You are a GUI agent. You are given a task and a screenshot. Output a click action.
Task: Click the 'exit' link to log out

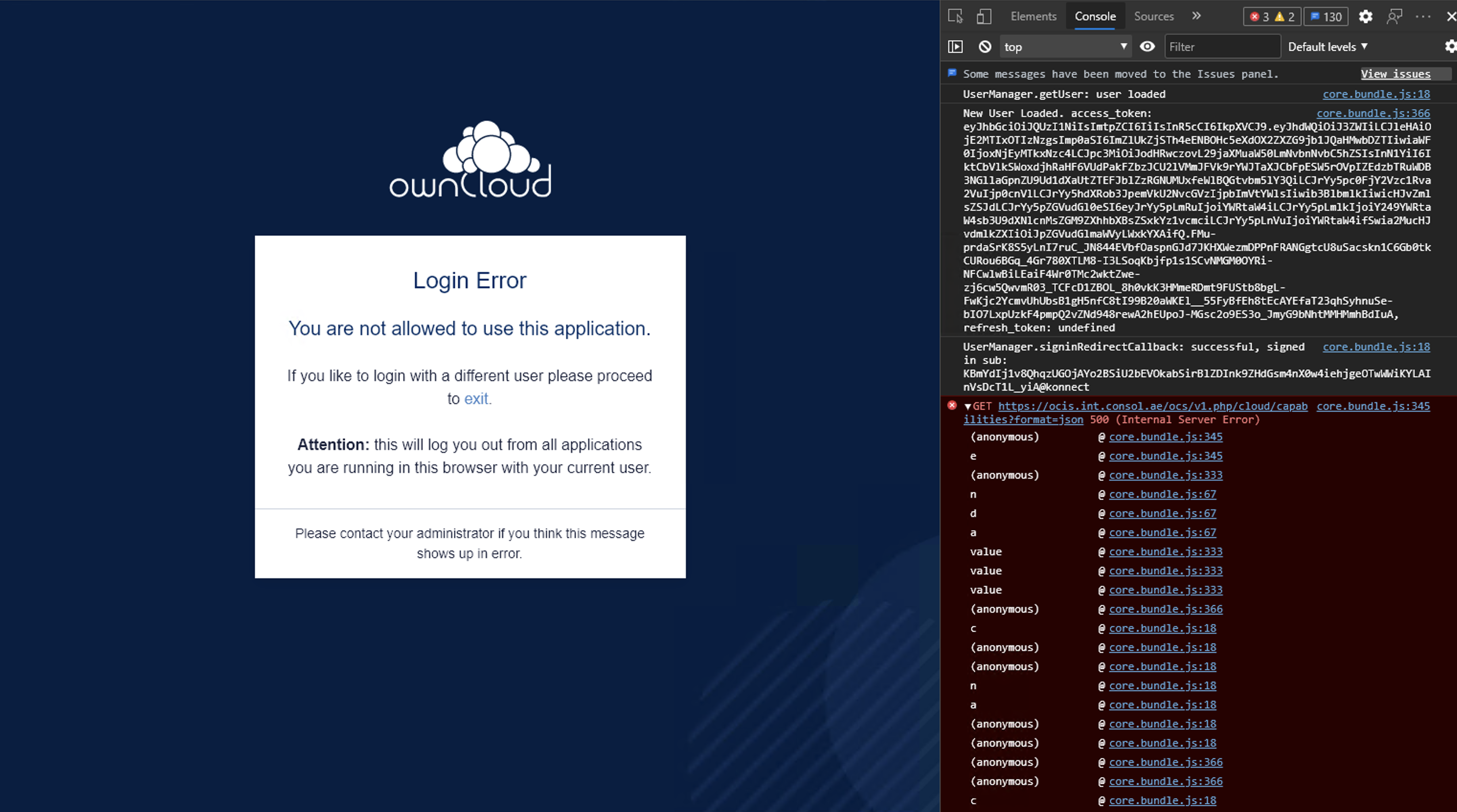click(x=477, y=399)
